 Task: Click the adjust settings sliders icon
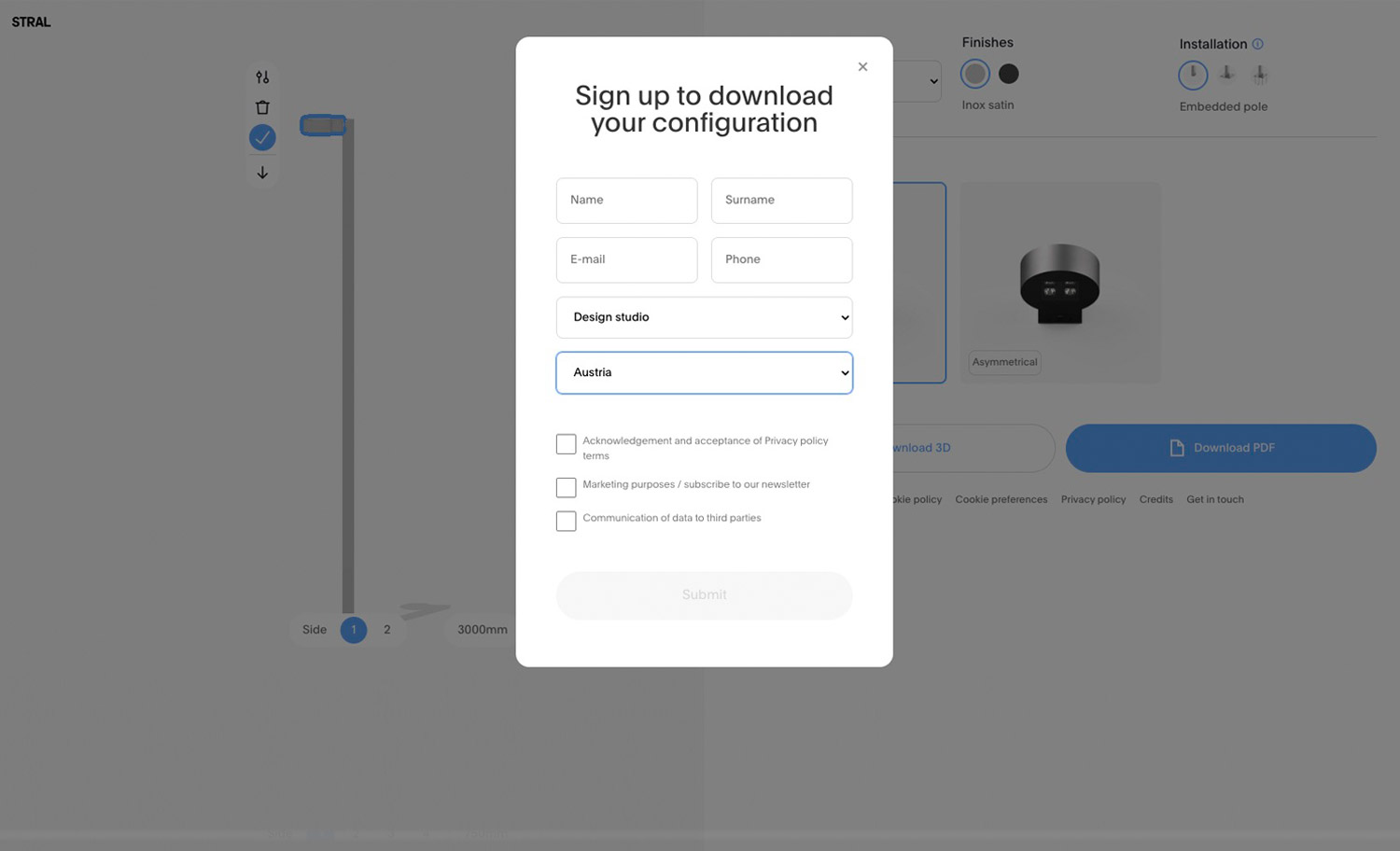[x=262, y=77]
